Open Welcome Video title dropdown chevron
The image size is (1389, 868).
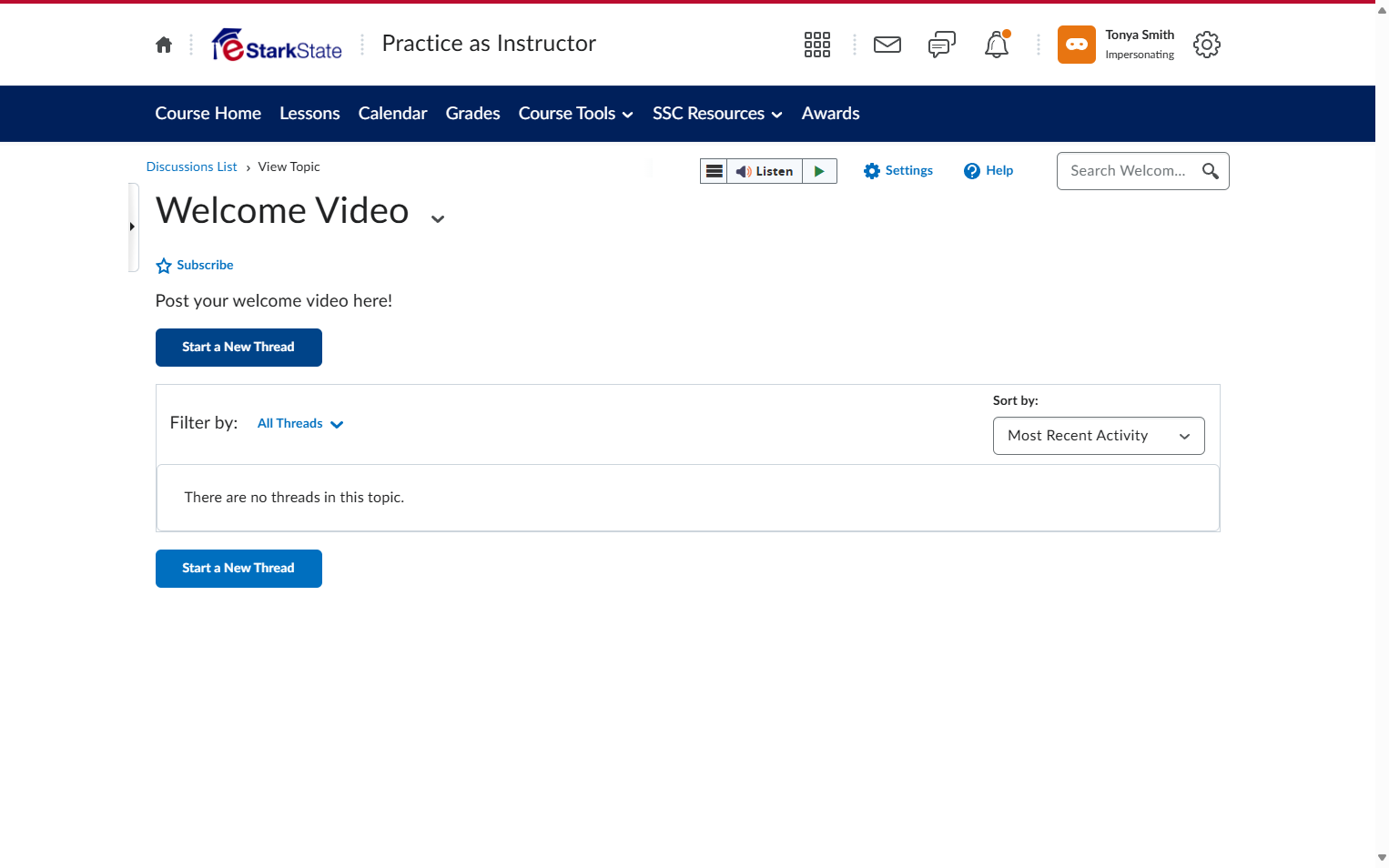tap(438, 218)
